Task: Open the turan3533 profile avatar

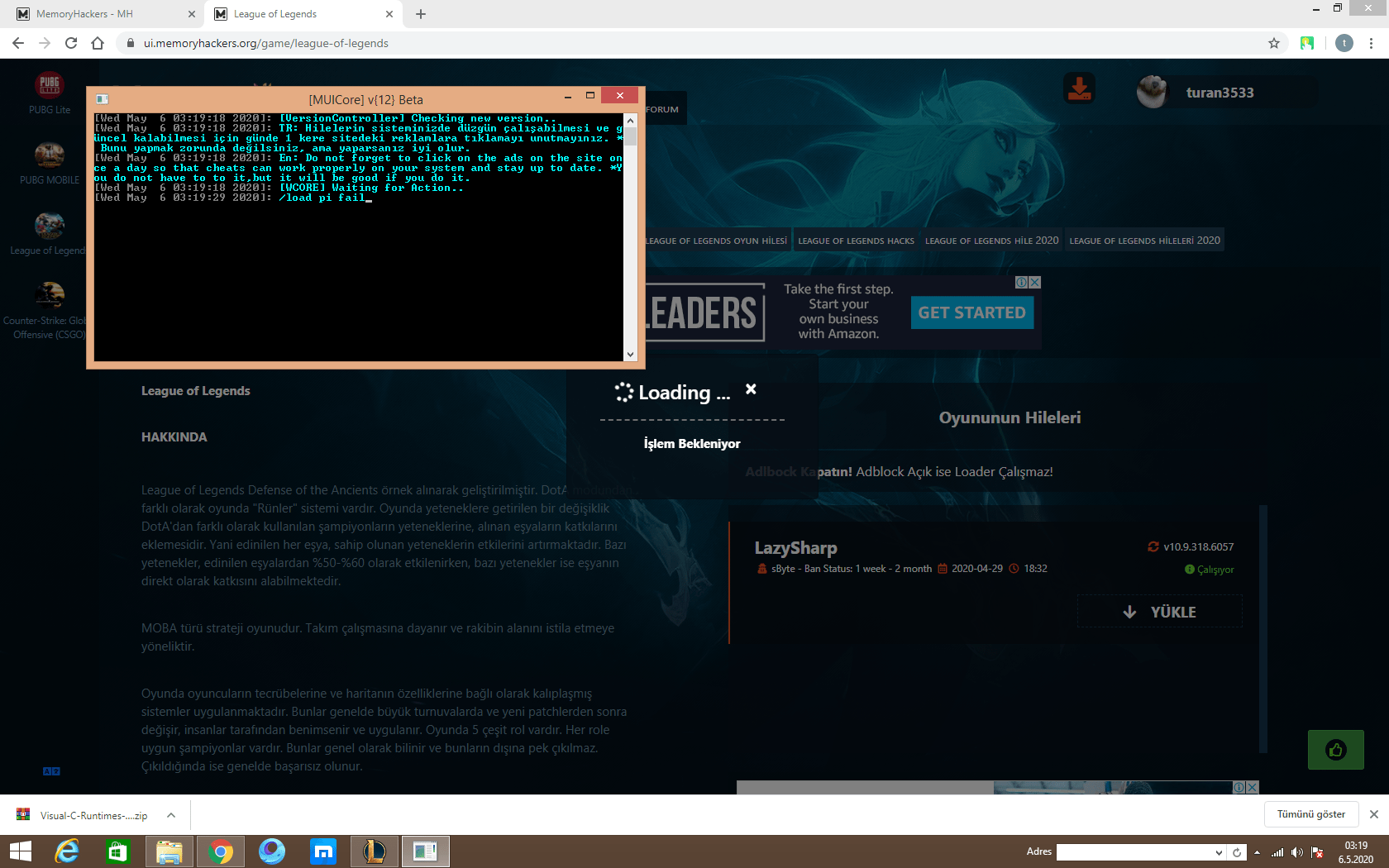Action: tap(1152, 92)
